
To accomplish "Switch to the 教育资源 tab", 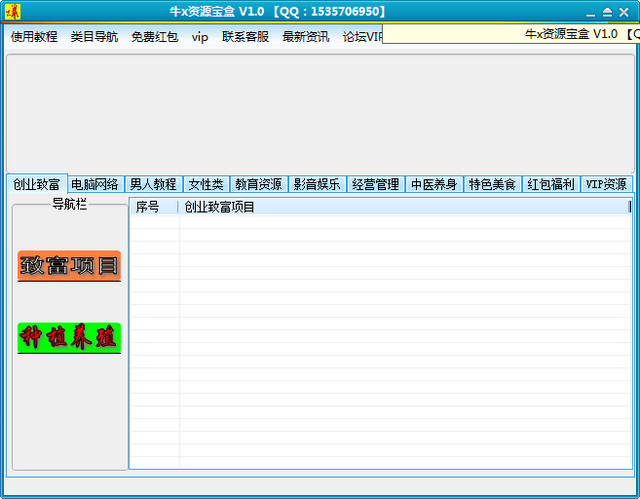I will coord(259,184).
